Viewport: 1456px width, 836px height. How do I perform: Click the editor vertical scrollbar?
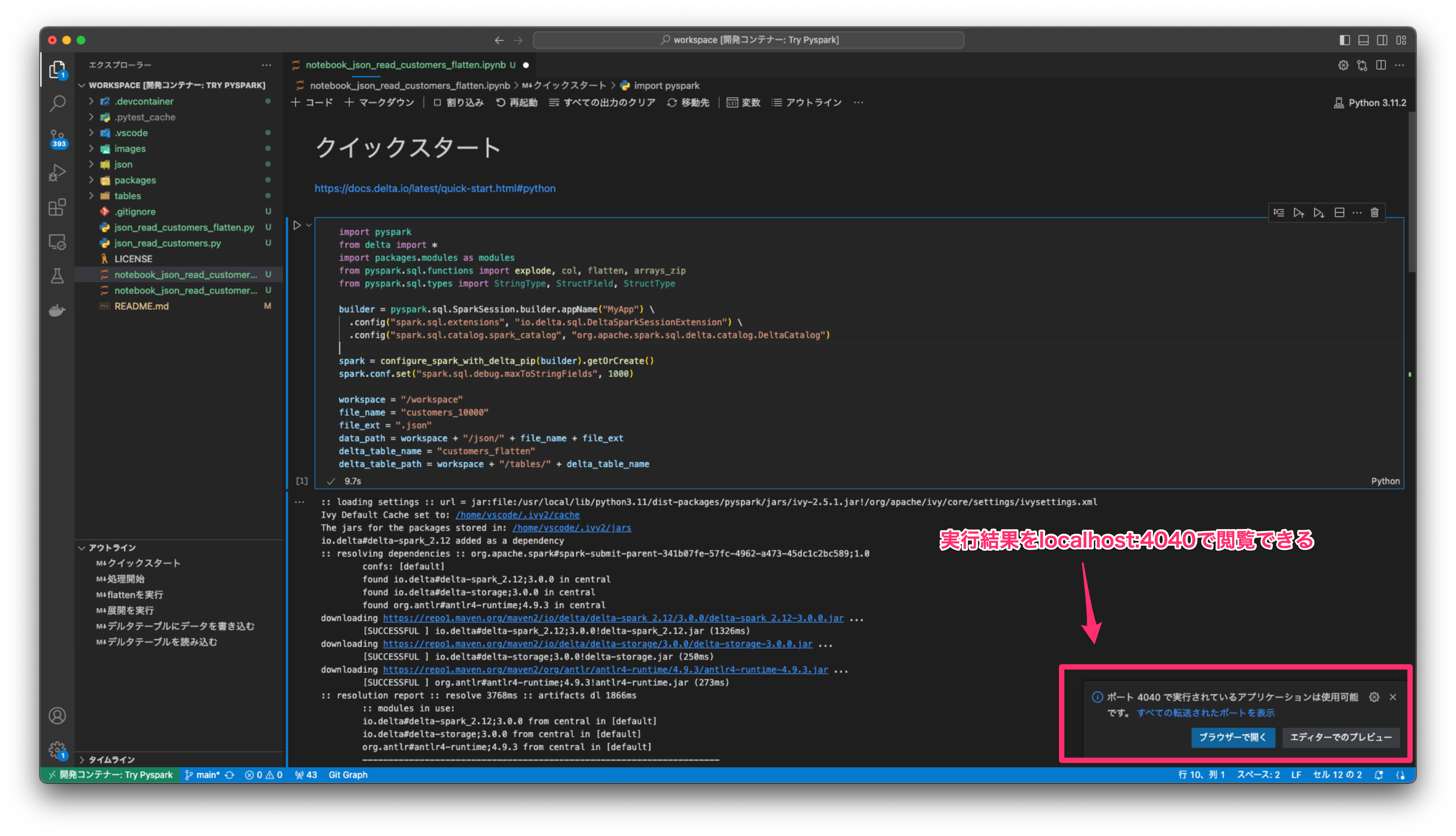(1412, 192)
